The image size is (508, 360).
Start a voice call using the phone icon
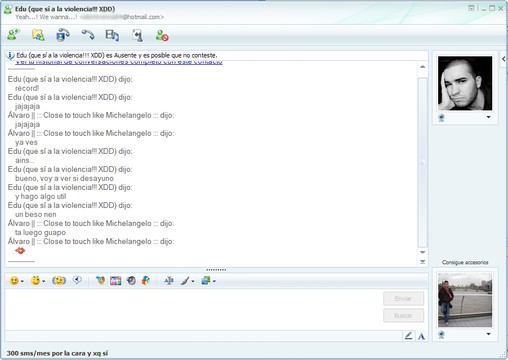88,35
